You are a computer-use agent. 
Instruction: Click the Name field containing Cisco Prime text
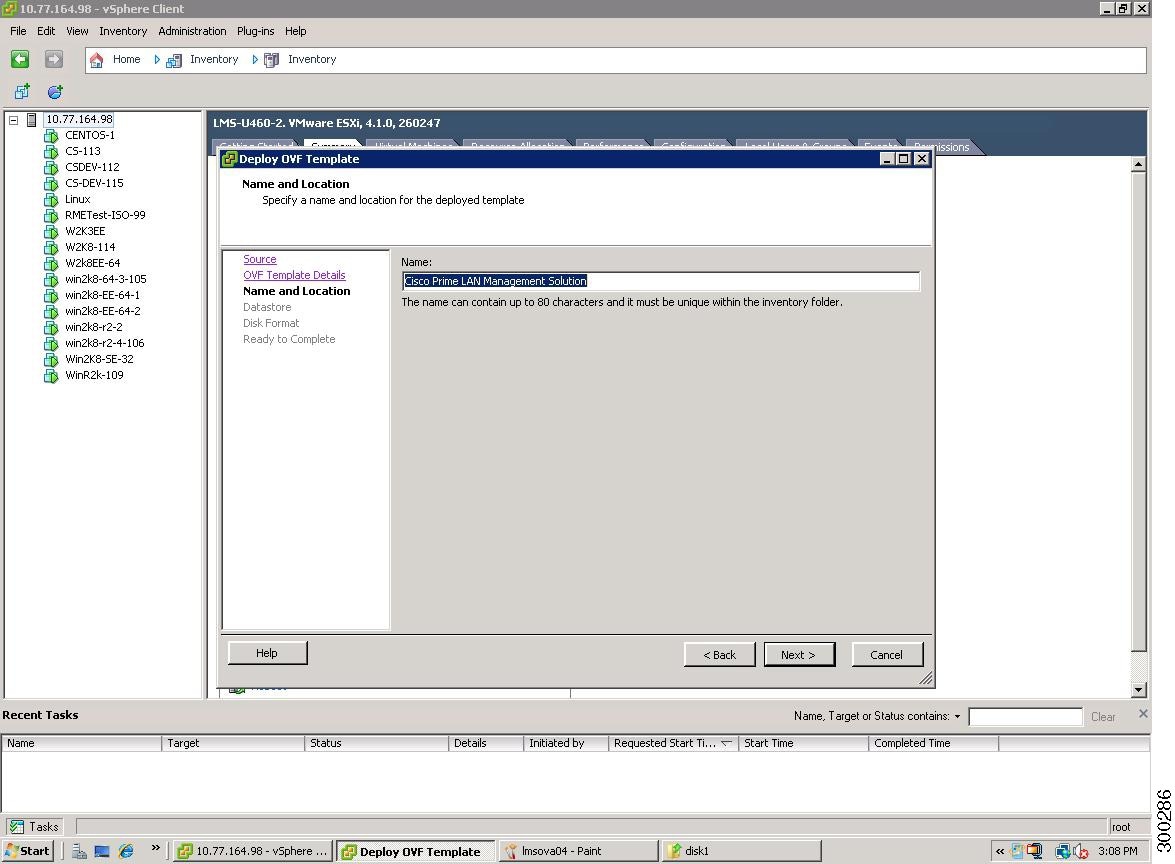coord(660,281)
